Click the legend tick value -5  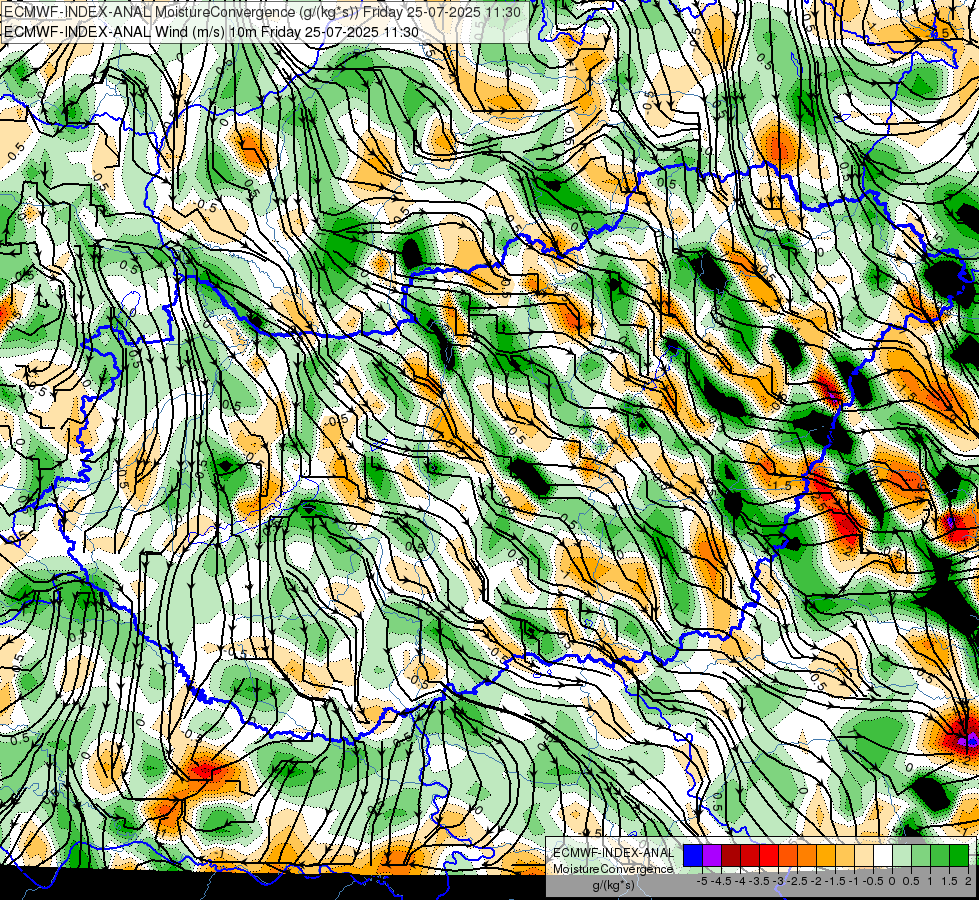coord(702,881)
